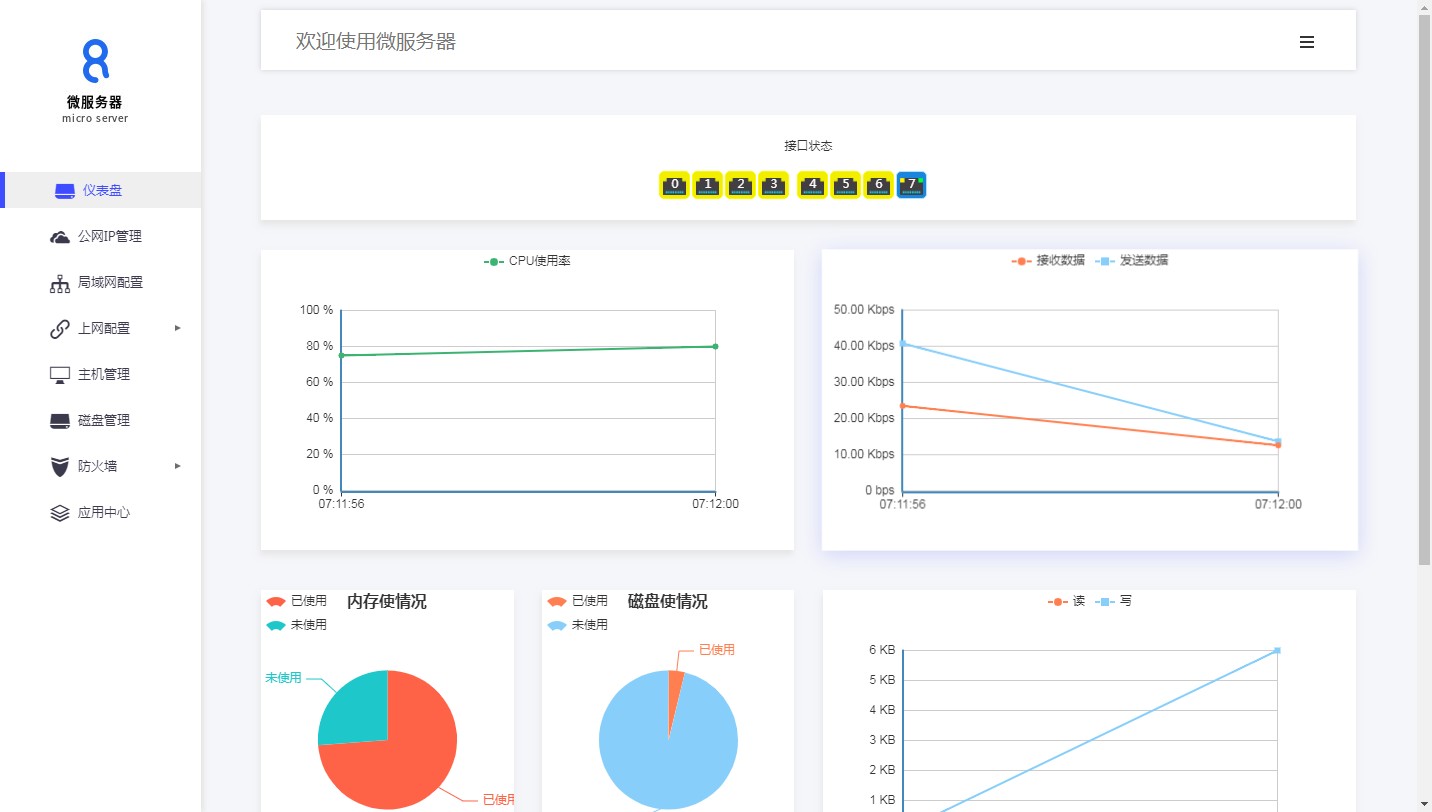Image resolution: width=1432 pixels, height=812 pixels.
Task: Click the dashboard 仪表盘 sidebar icon
Action: [x=65, y=191]
